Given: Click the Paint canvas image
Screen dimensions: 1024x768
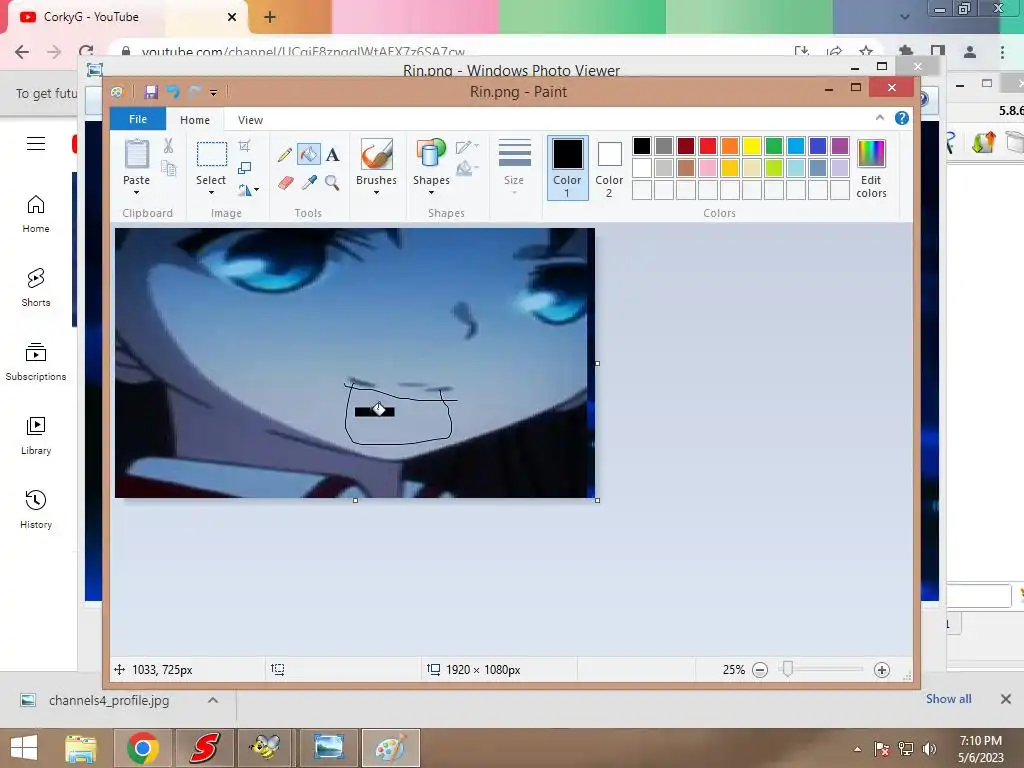Looking at the screenshot, I should [355, 363].
